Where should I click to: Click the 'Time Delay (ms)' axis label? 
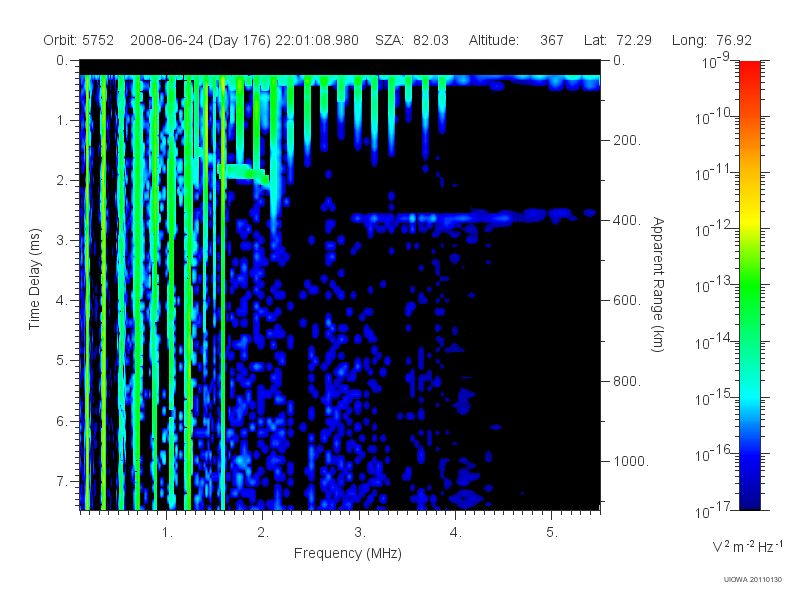pyautogui.click(x=34, y=279)
